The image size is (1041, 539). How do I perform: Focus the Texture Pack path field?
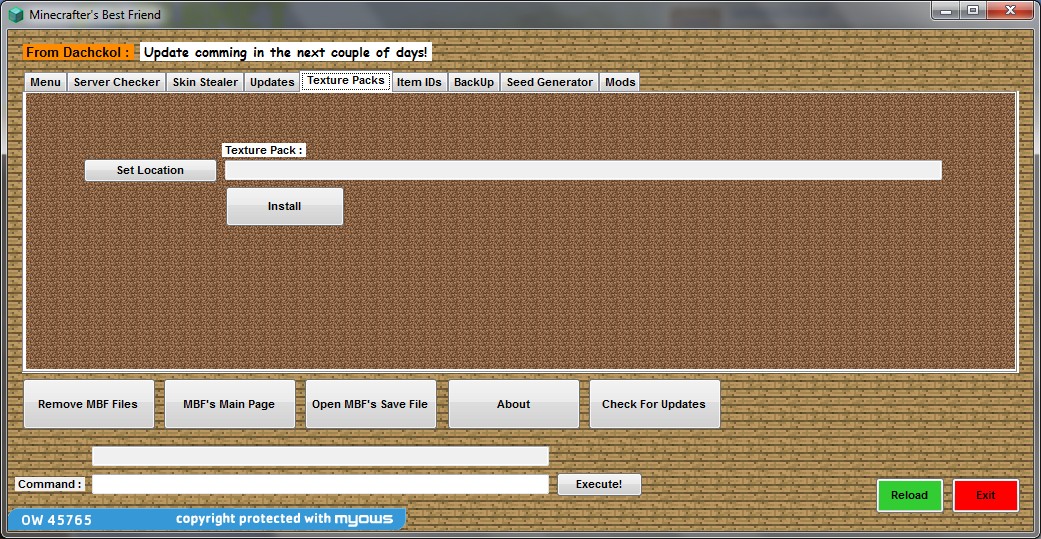pyautogui.click(x=583, y=171)
